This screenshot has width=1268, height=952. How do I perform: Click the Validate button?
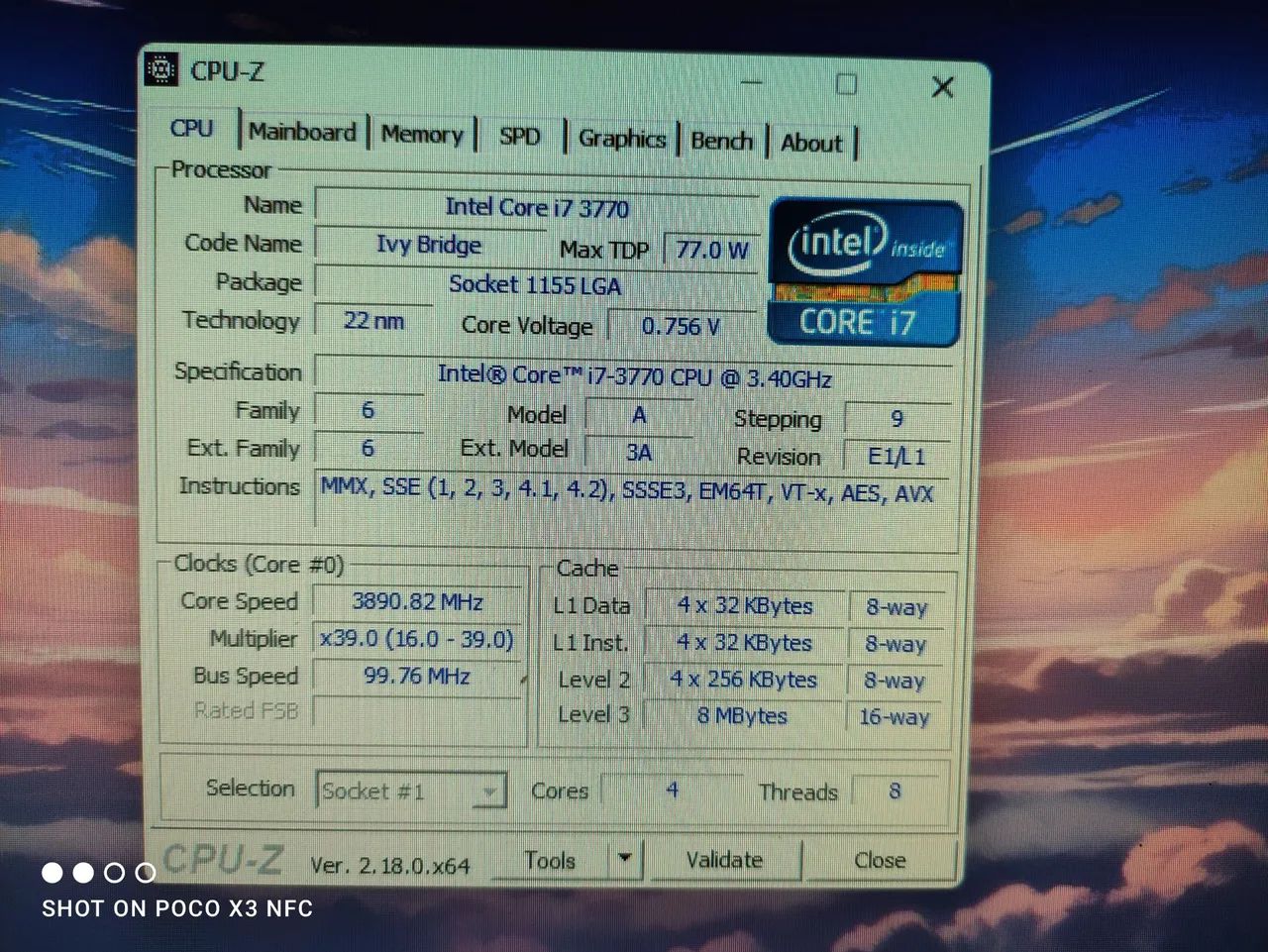pyautogui.click(x=724, y=860)
